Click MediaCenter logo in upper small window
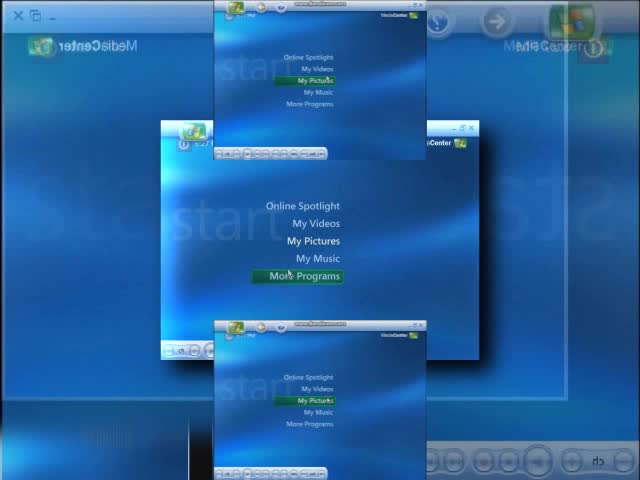The height and width of the screenshot is (480, 640). click(x=399, y=16)
